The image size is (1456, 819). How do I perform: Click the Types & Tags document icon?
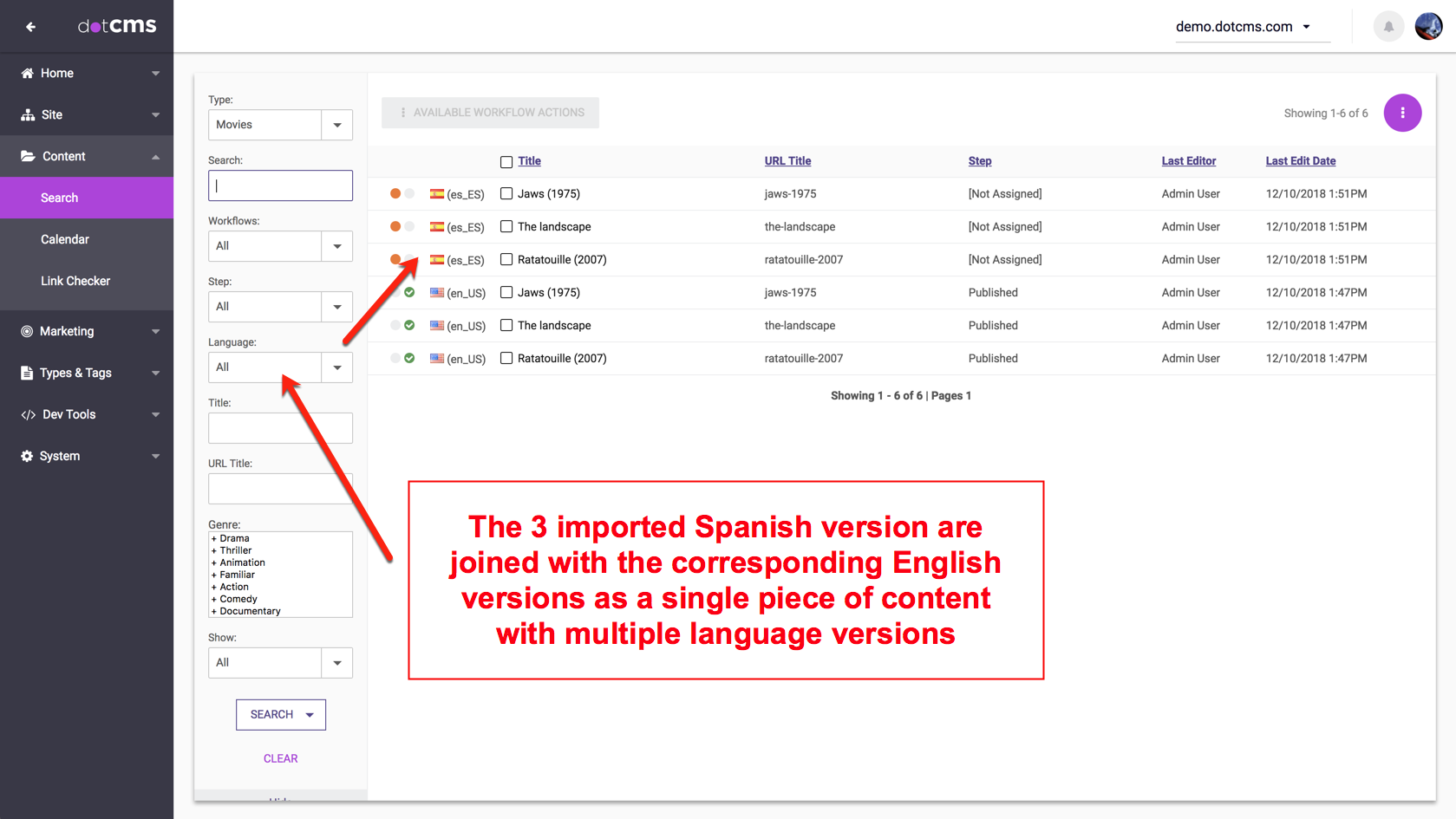27,373
